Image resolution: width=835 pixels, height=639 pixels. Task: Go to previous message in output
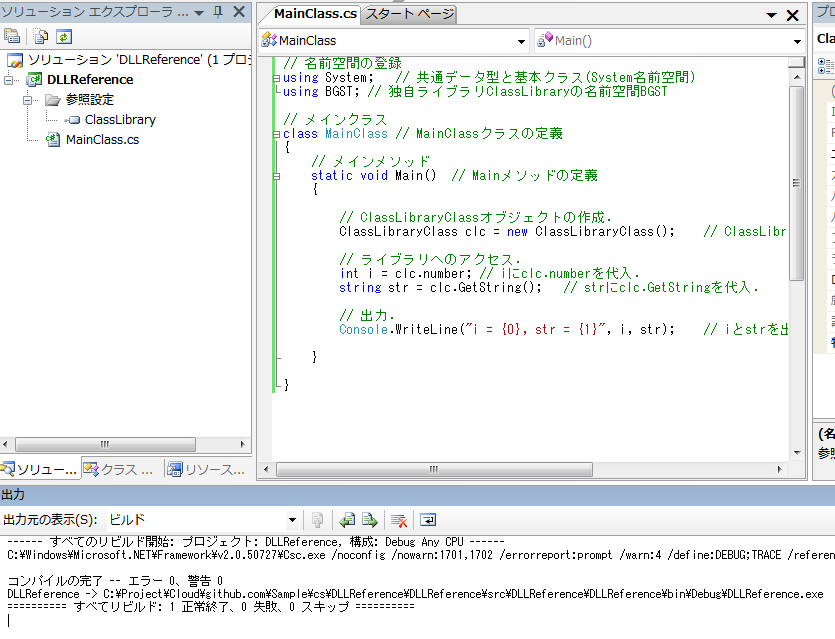click(347, 520)
